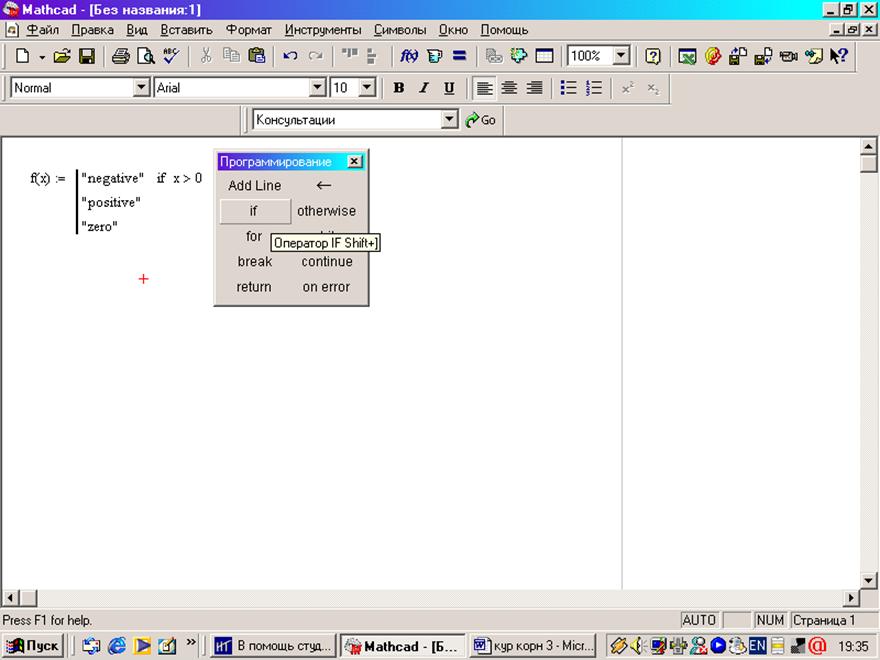The width and height of the screenshot is (880, 660).
Task: Paste from clipboard using the toolbar icon
Action: [x=257, y=57]
